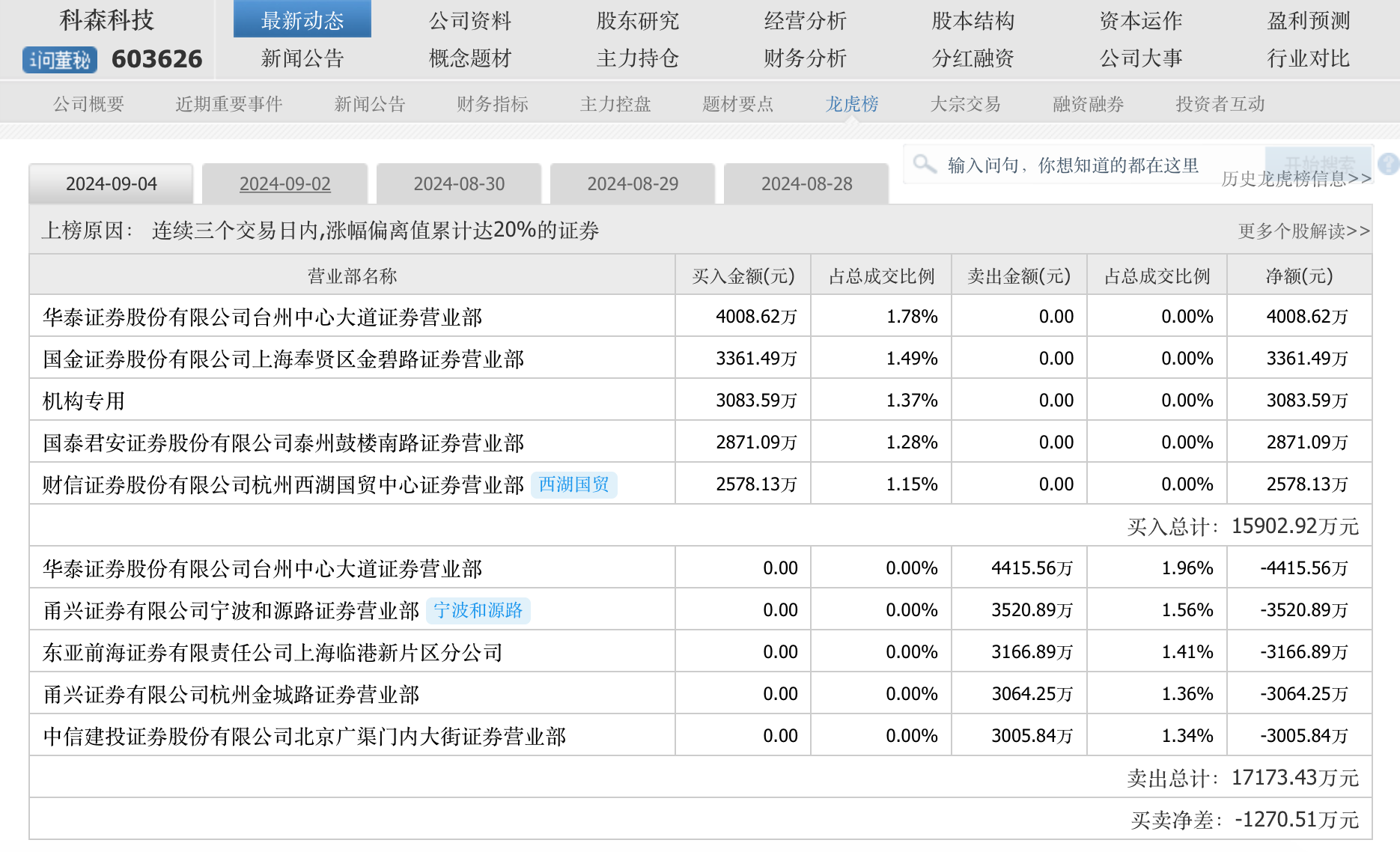1400x852 pixels.
Task: Go to the 盈利预测 section
Action: pos(1309,20)
